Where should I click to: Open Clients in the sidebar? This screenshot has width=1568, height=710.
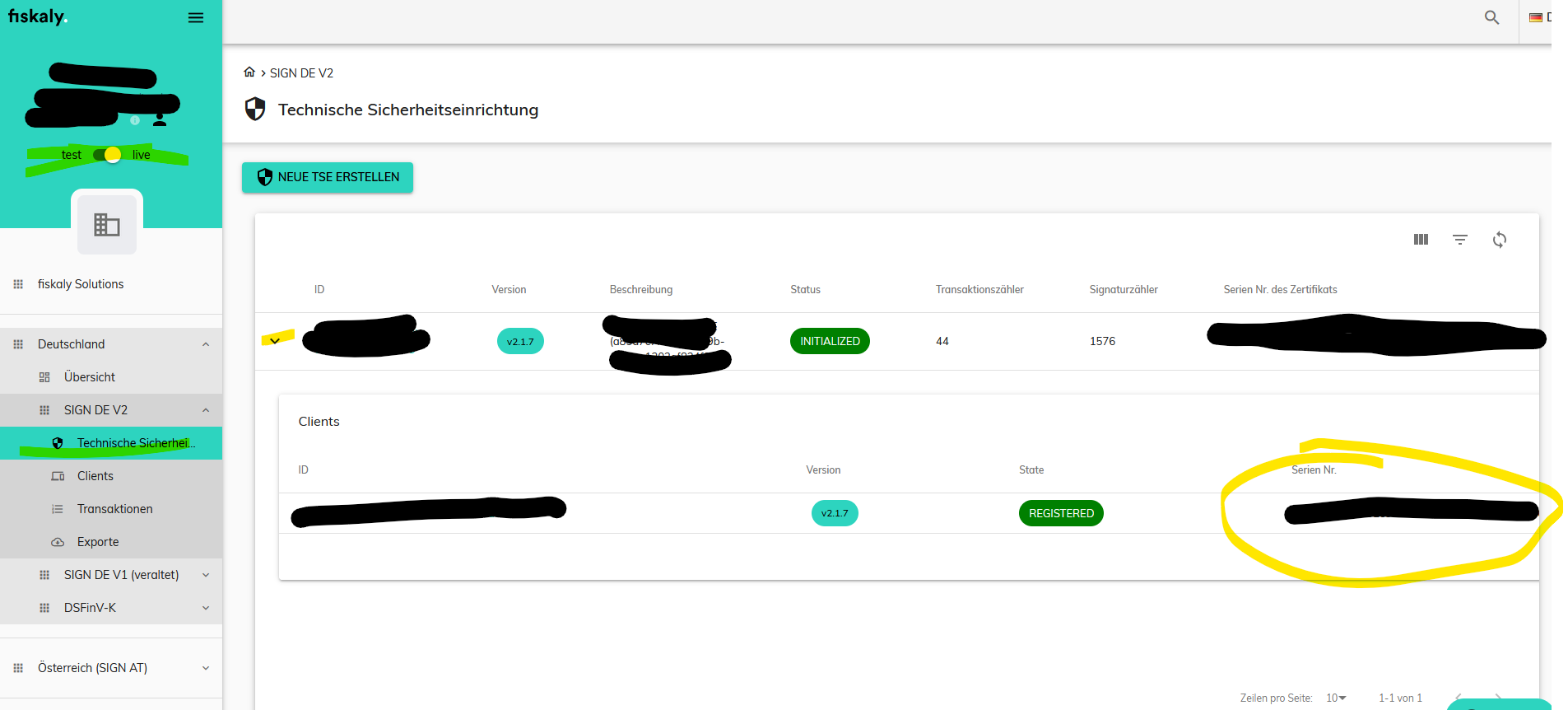pos(95,476)
